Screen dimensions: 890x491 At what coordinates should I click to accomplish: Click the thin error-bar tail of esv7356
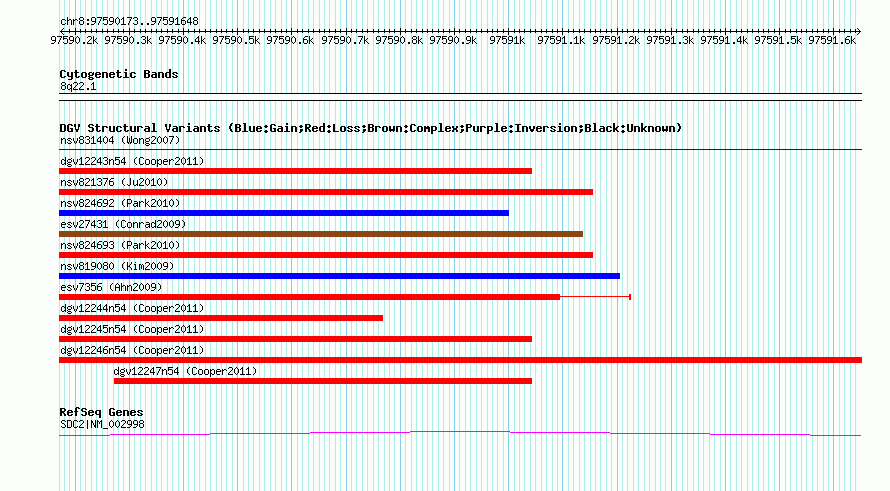pyautogui.click(x=595, y=297)
